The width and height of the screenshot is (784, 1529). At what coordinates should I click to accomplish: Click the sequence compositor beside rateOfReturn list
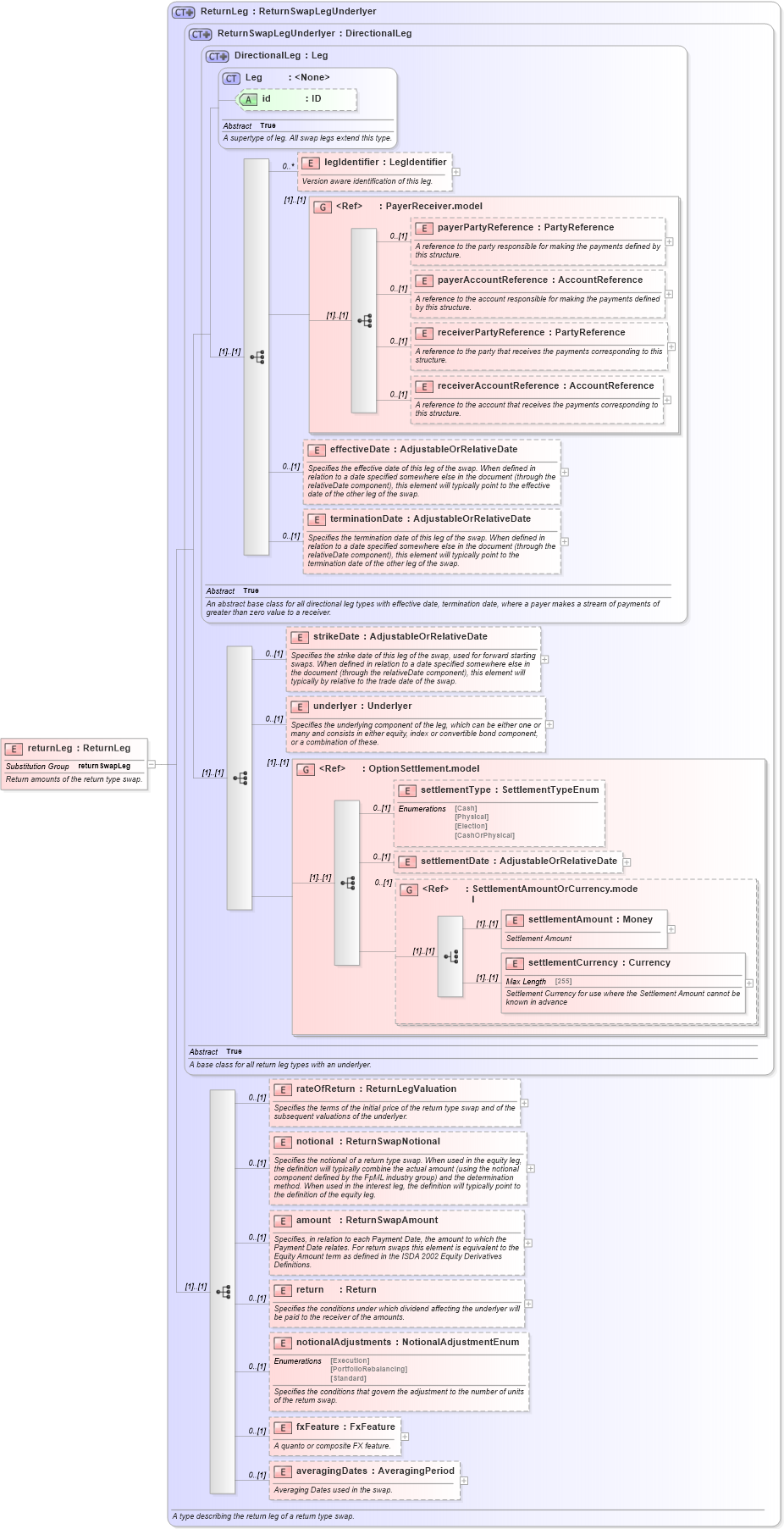tap(223, 1292)
